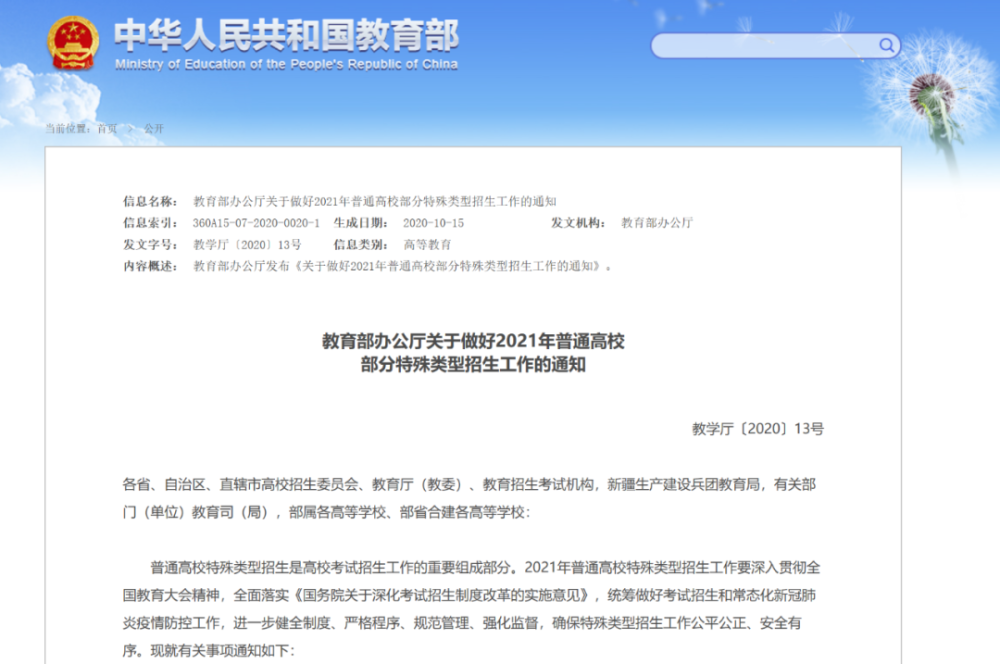Click the 信息索引 label
1000x664 pixels.
[149, 223]
